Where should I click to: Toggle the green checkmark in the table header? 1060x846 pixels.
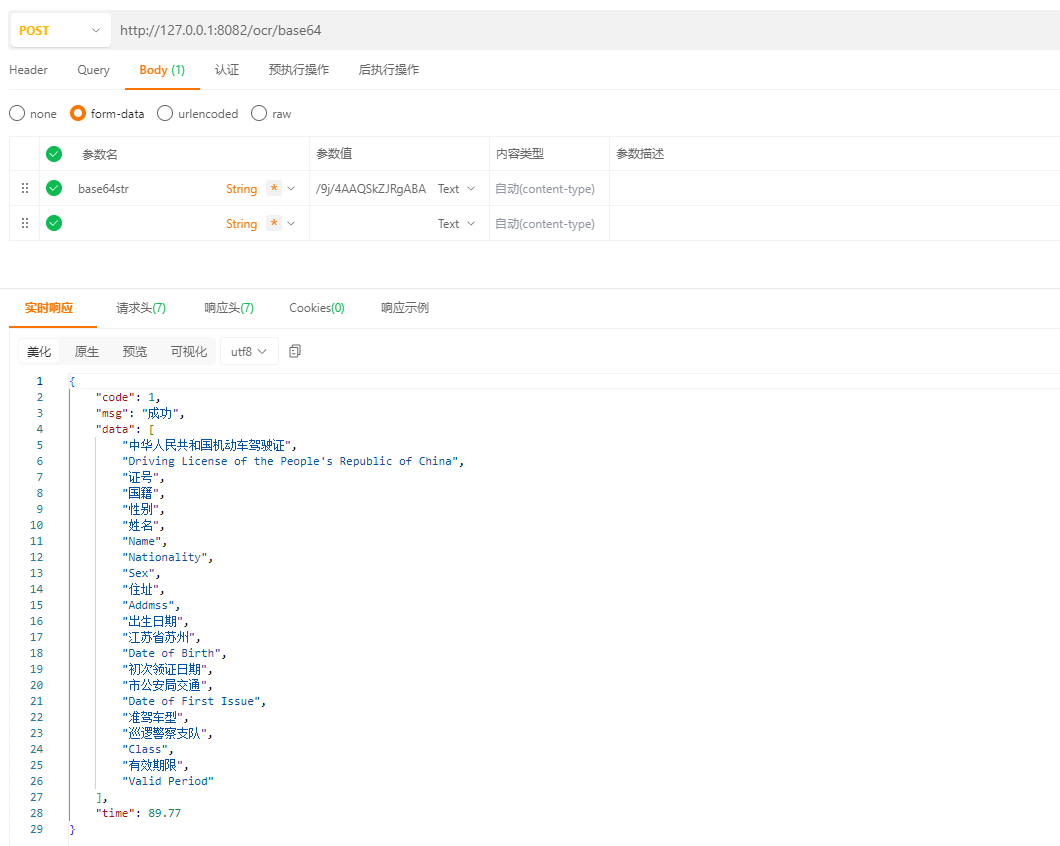point(53,153)
